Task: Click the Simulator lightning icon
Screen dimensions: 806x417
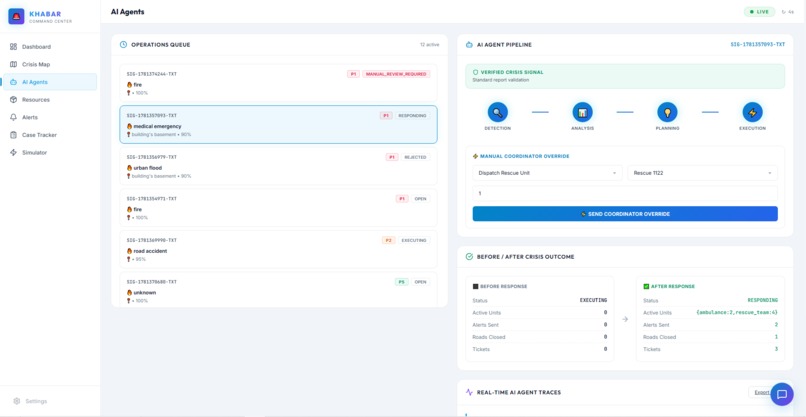Action: 13,153
